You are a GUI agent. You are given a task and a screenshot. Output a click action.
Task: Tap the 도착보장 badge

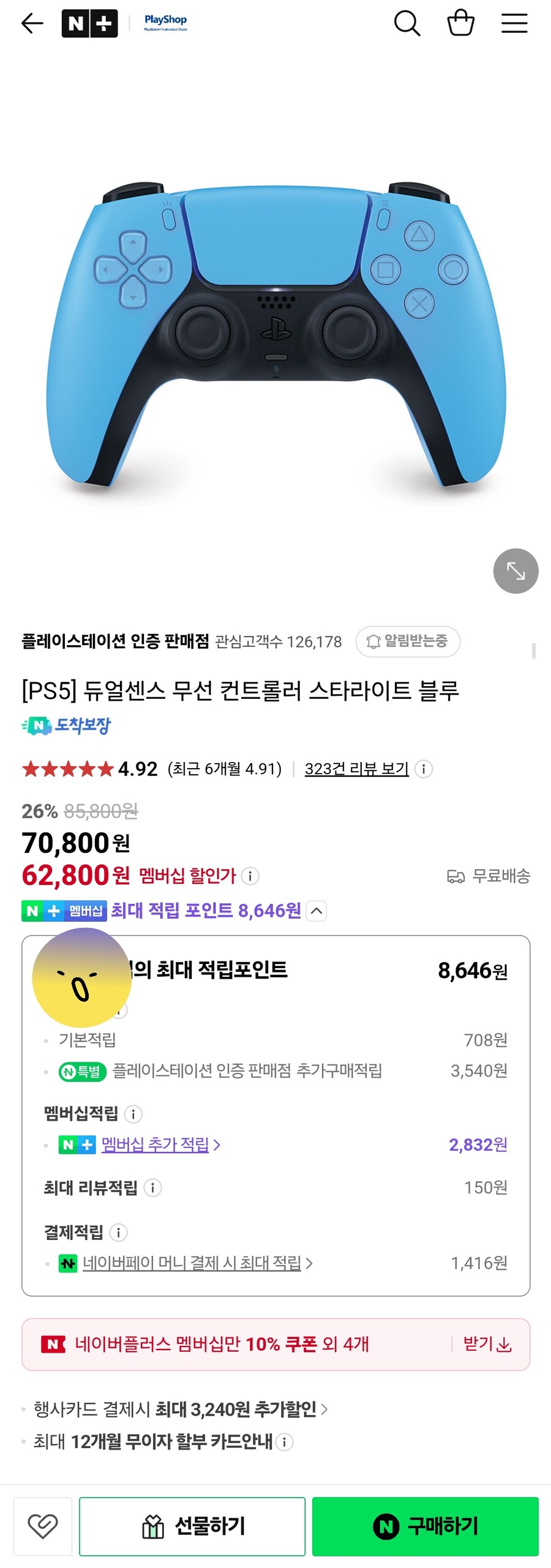pyautogui.click(x=67, y=726)
